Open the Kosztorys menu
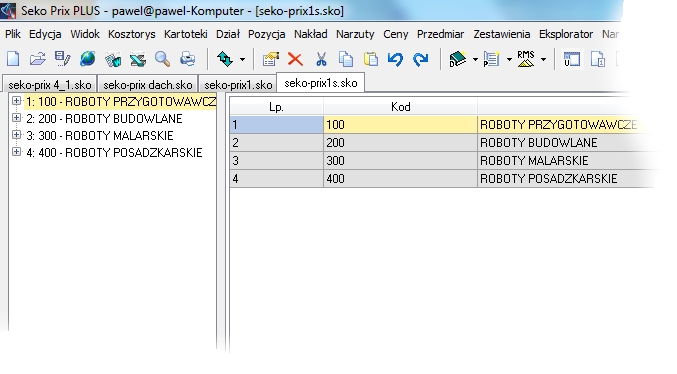This screenshot has width=677, height=374. click(x=132, y=34)
